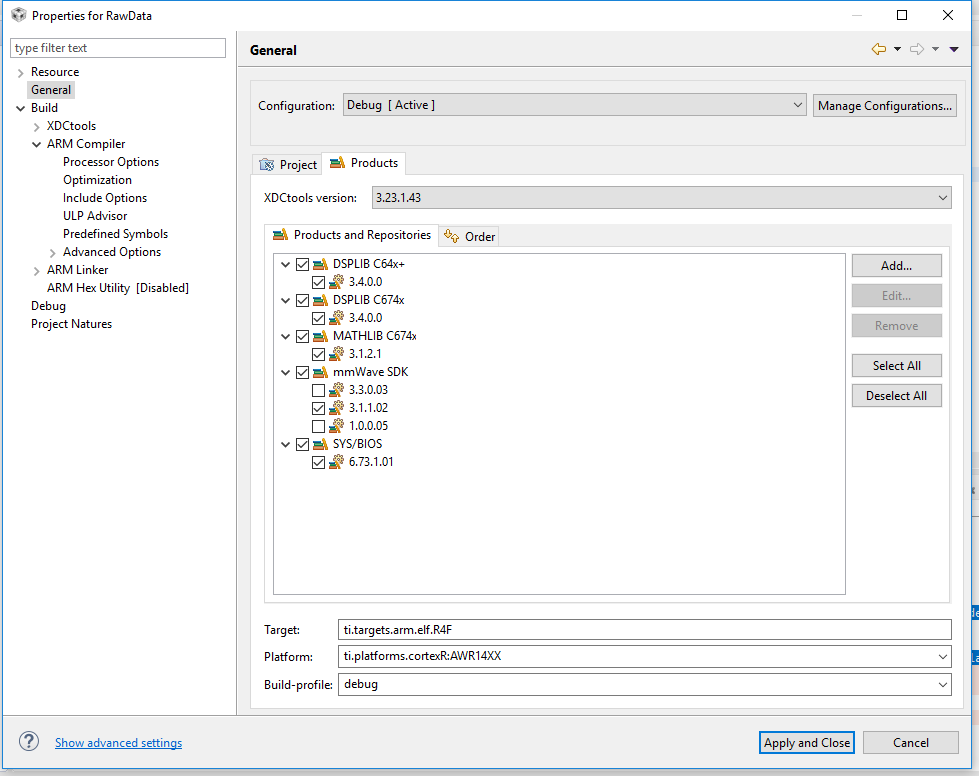Click the Cancel button
The width and height of the screenshot is (979, 776).
pos(911,743)
